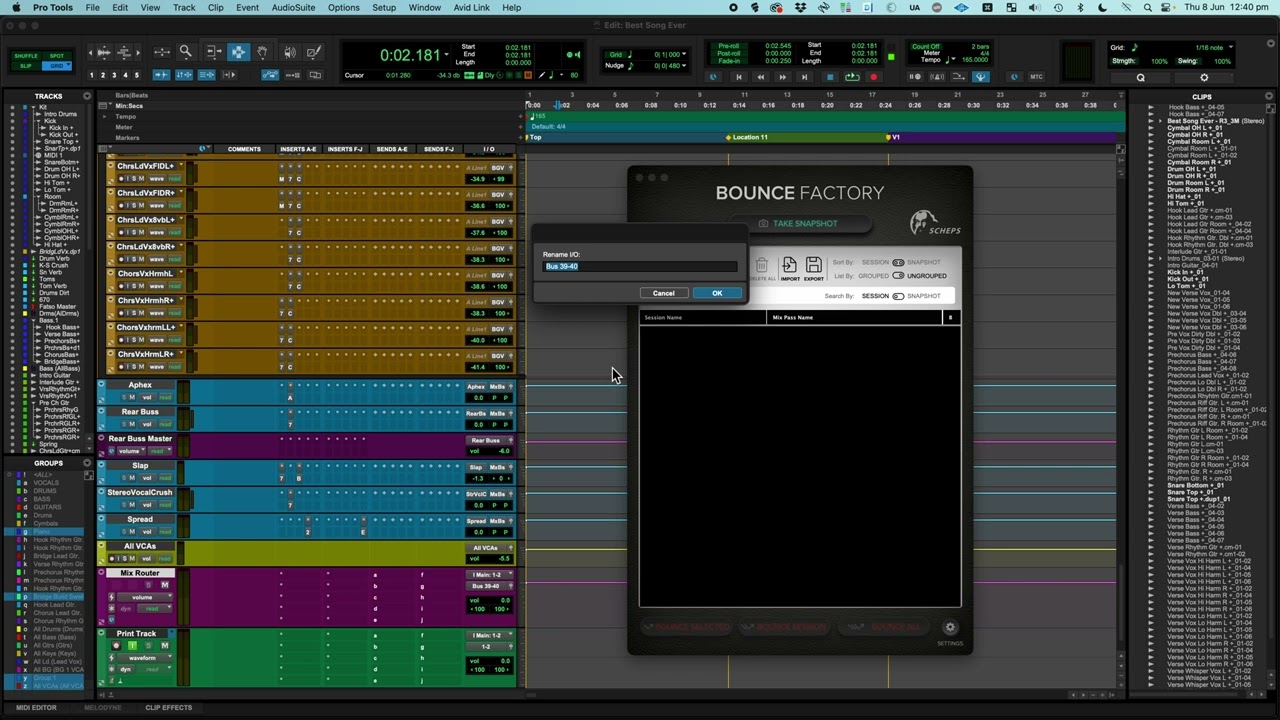Click Rename I/O text field
The image size is (1280, 720).
tap(640, 266)
